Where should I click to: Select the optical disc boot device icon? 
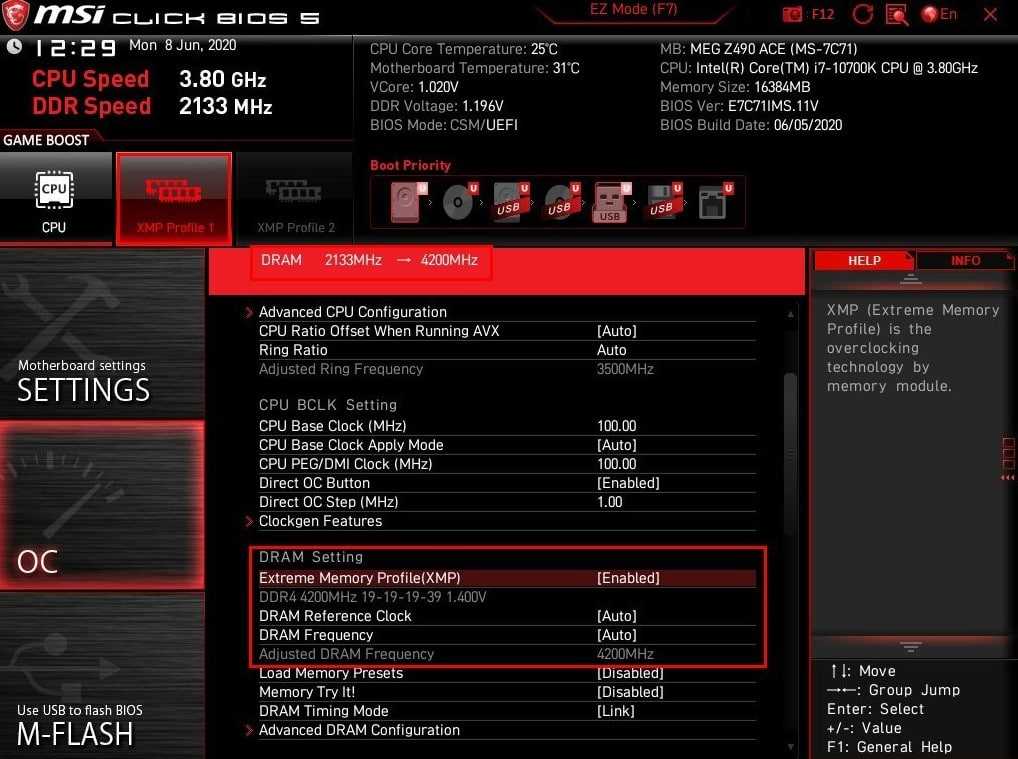tap(460, 201)
